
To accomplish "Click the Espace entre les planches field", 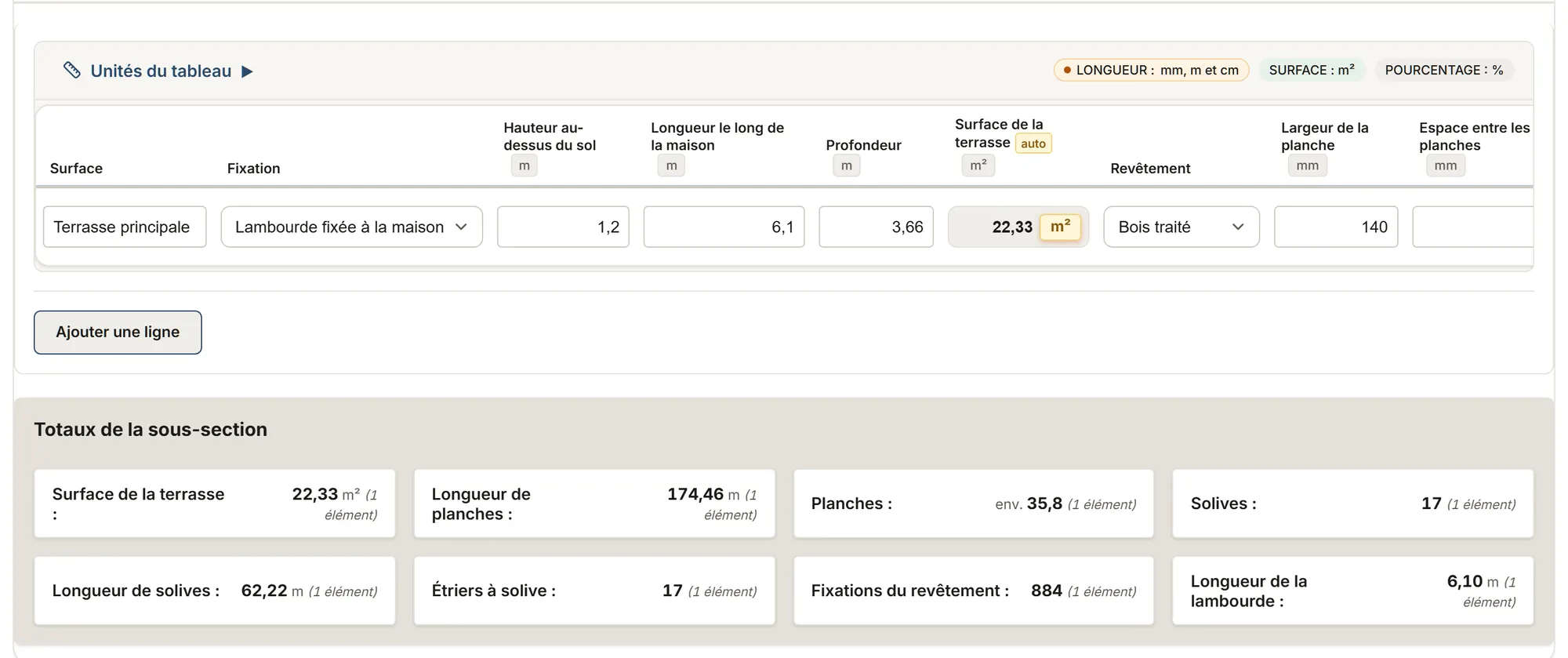I will tap(1472, 227).
